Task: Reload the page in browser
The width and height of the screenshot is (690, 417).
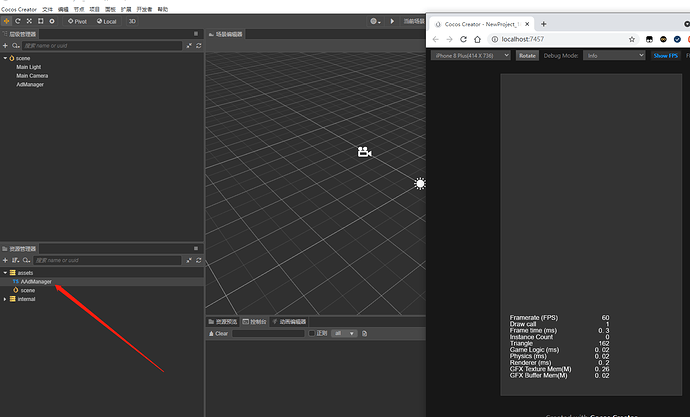Action: click(x=463, y=39)
